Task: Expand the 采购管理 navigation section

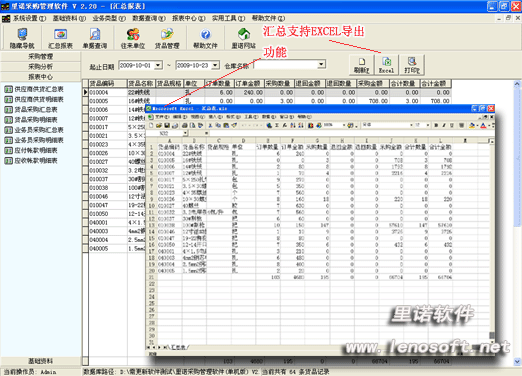Action: [40, 56]
